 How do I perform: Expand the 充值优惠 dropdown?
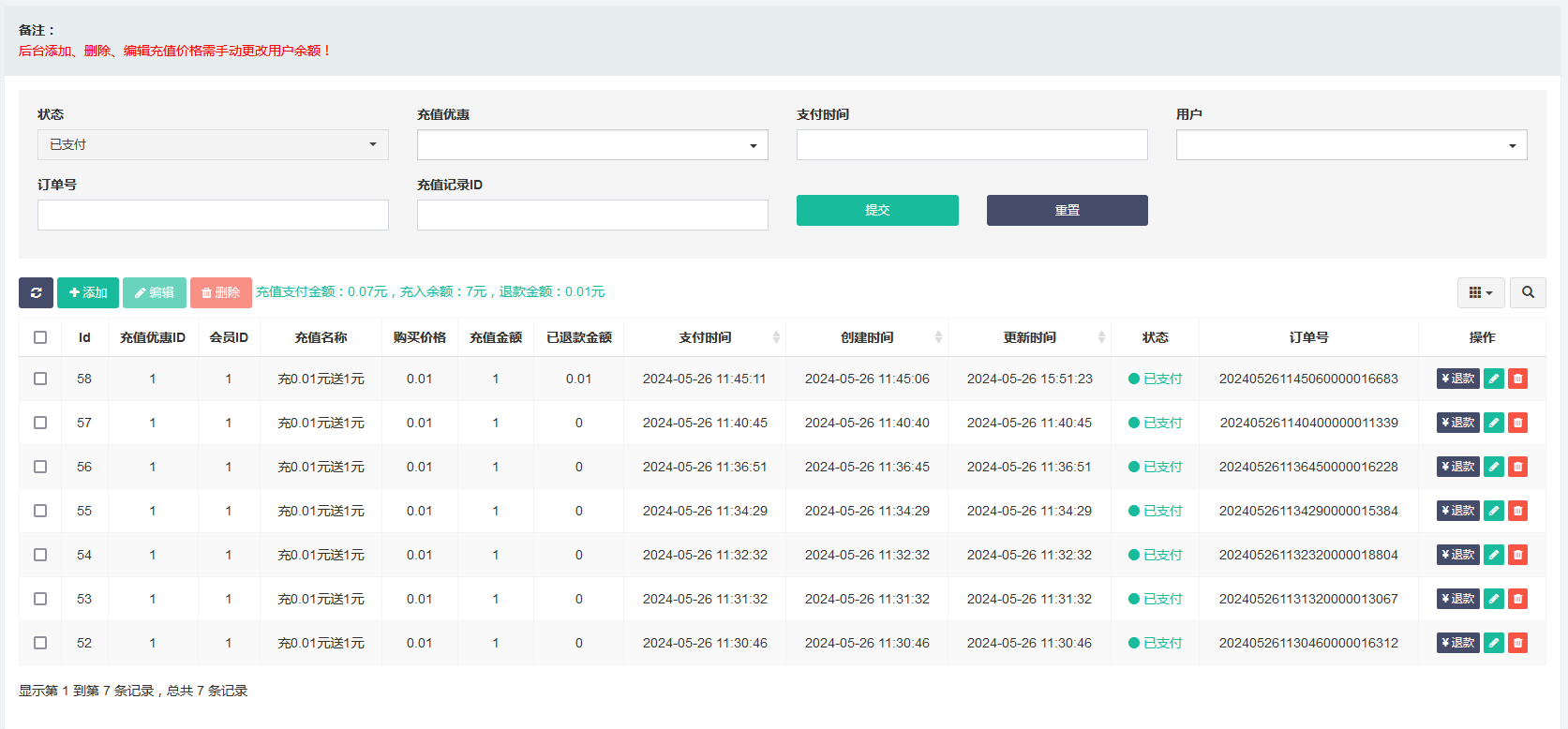pos(592,145)
